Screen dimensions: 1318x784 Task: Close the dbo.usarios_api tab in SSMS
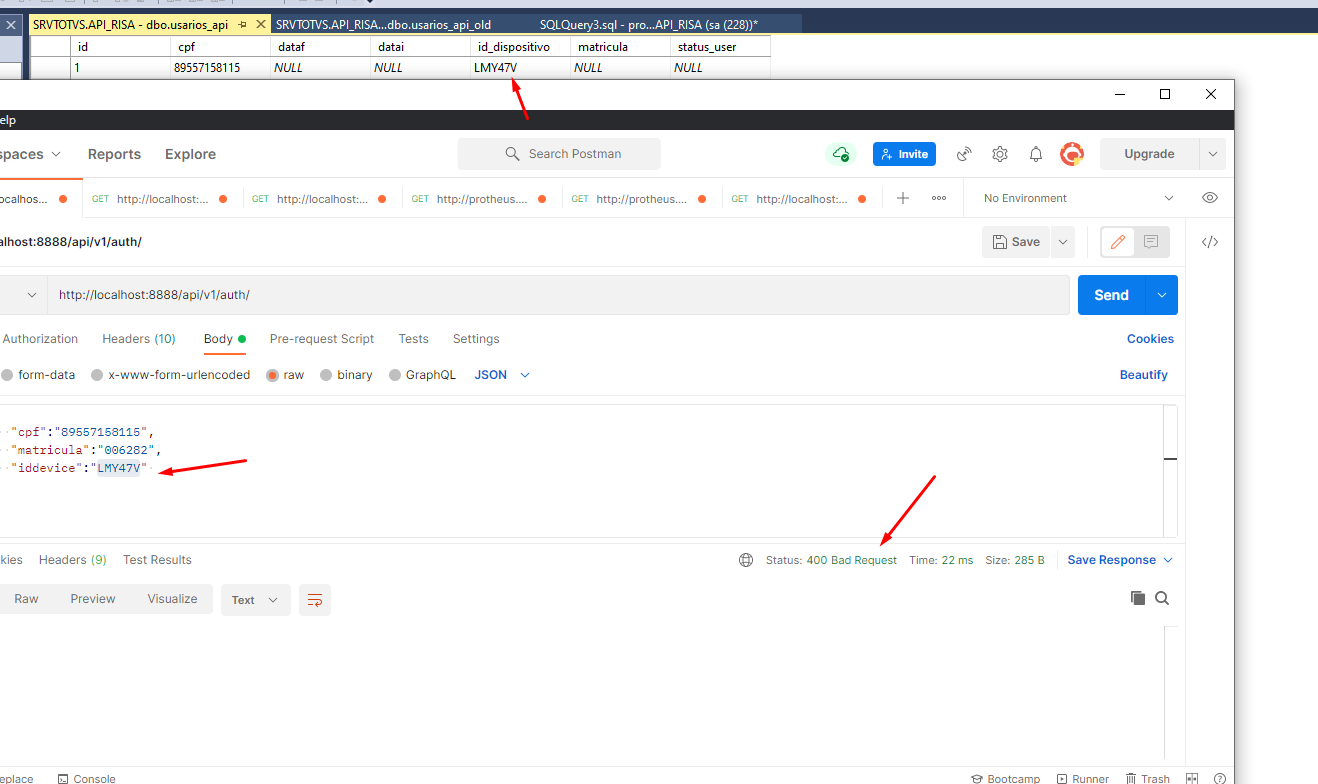point(261,24)
